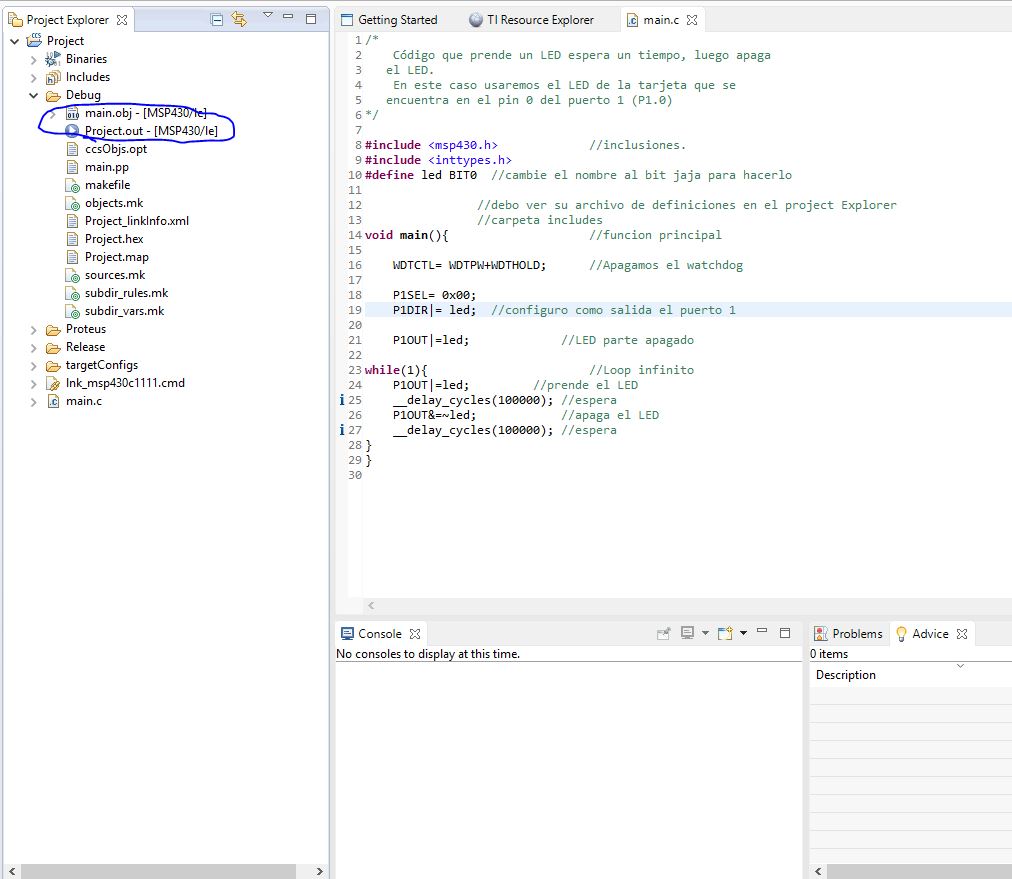Click Display Selected Console icon
This screenshot has height=879, width=1012.
point(688,633)
